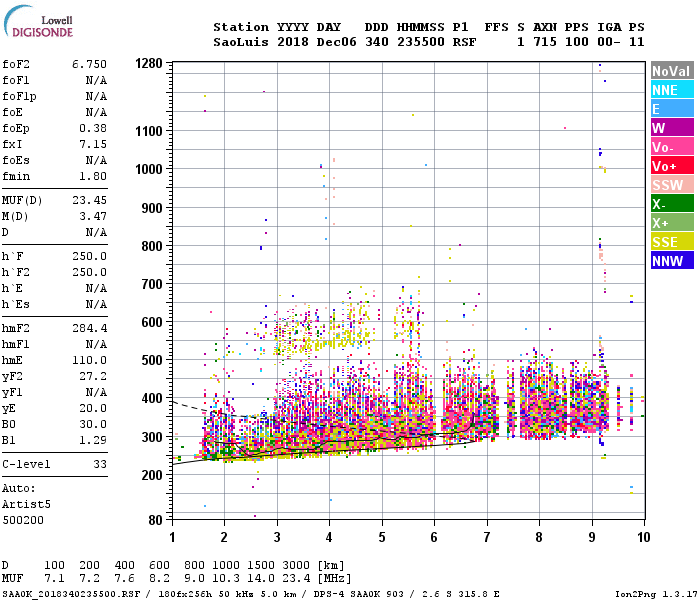The image size is (700, 600).
Task: Select the W purple legend swatch
Action: coord(672,128)
